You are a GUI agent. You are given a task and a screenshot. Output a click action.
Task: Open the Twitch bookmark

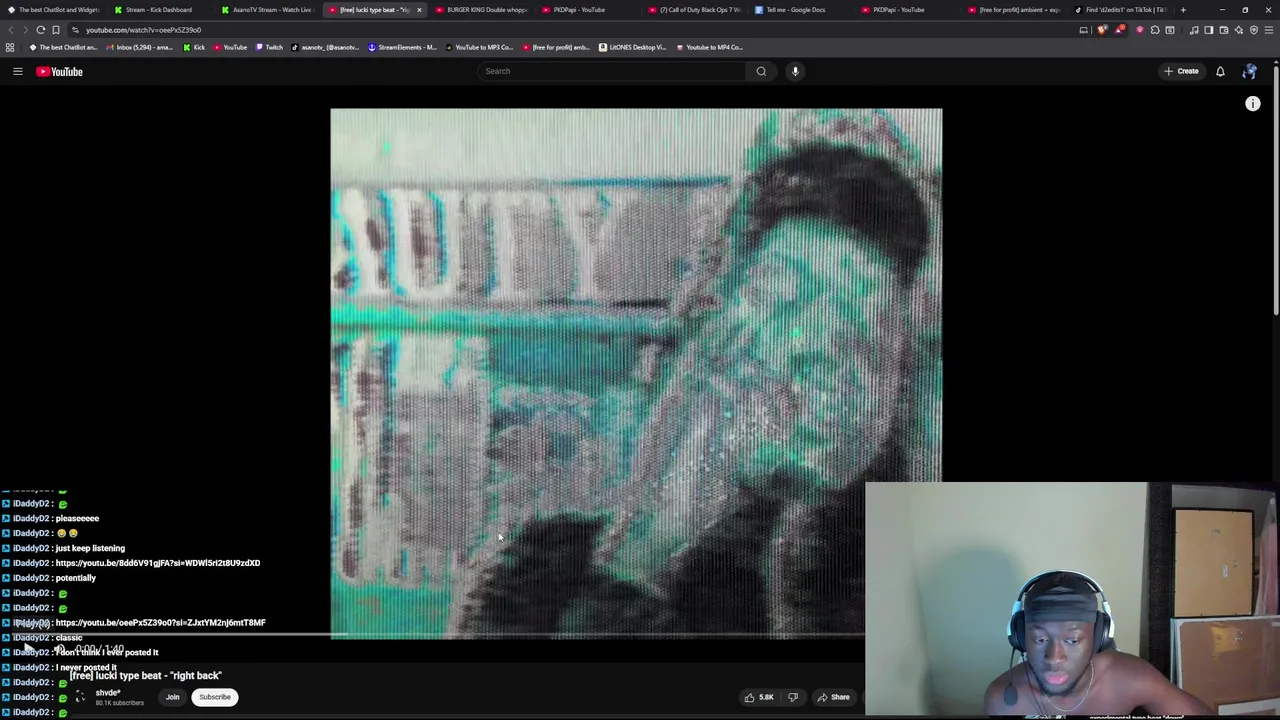(x=269, y=47)
